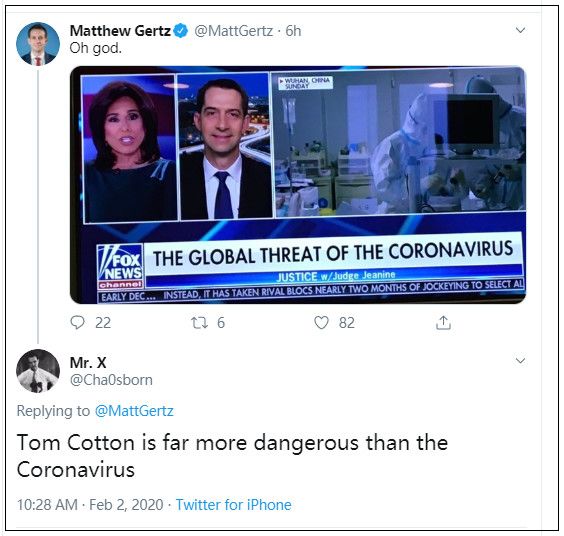Click the 82 likes count

coord(347,323)
